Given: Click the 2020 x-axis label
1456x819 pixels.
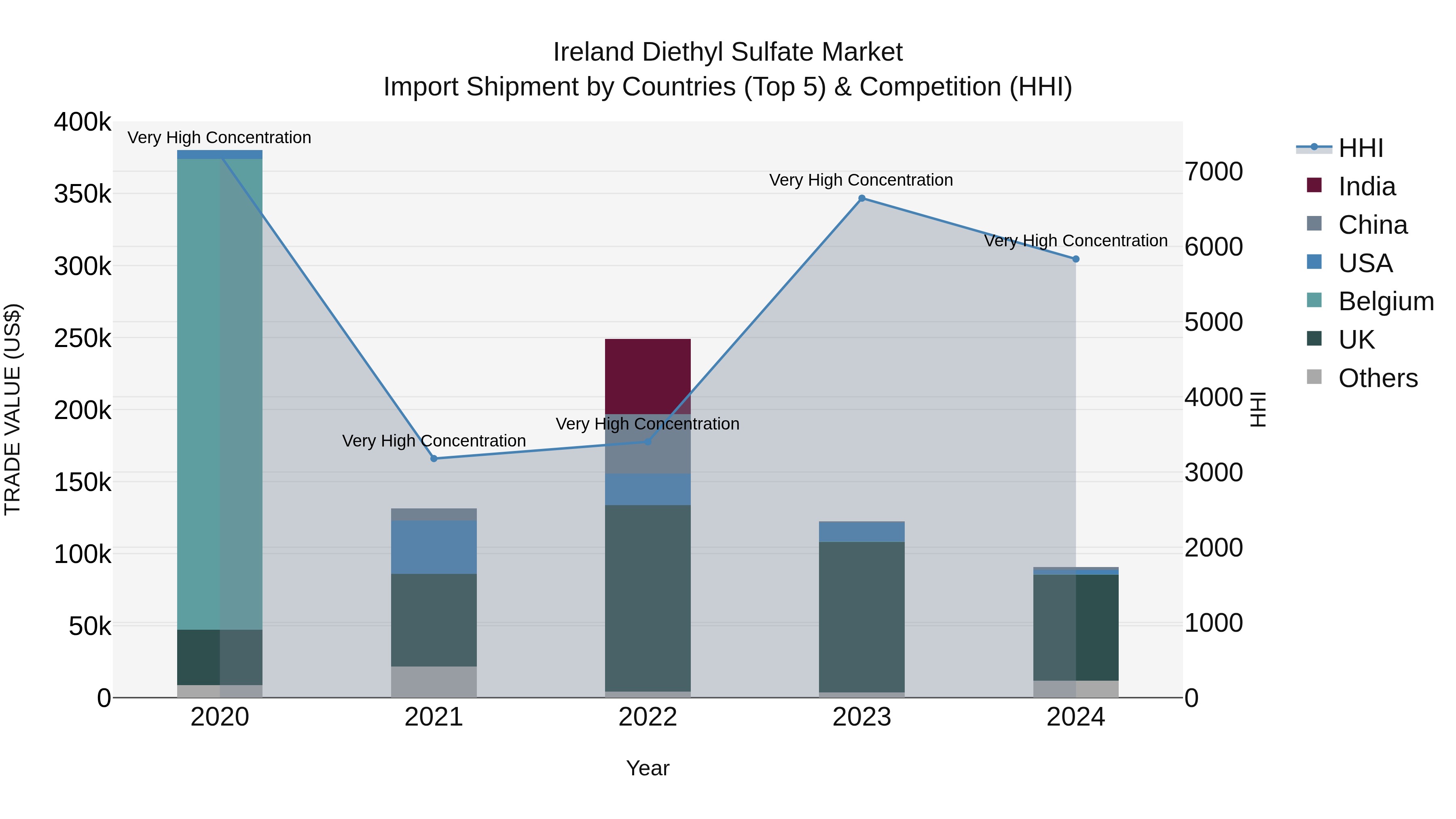Looking at the screenshot, I should point(220,717).
